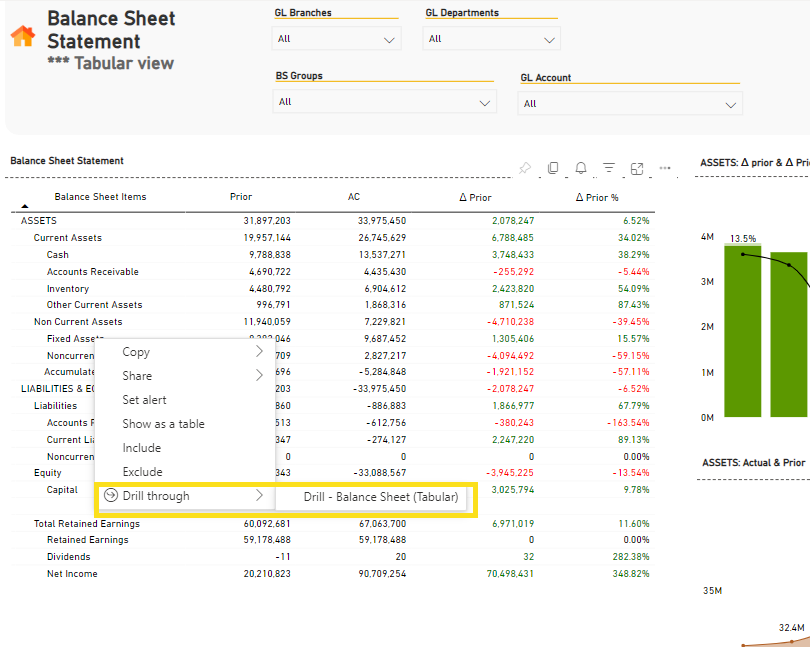
Task: Select the Other Current Assets row
Action: [x=95, y=305]
